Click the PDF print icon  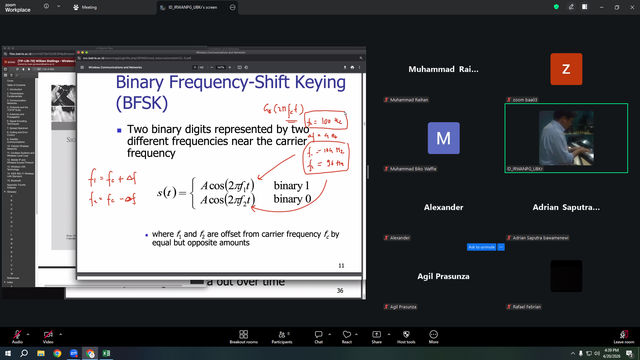pos(352,67)
